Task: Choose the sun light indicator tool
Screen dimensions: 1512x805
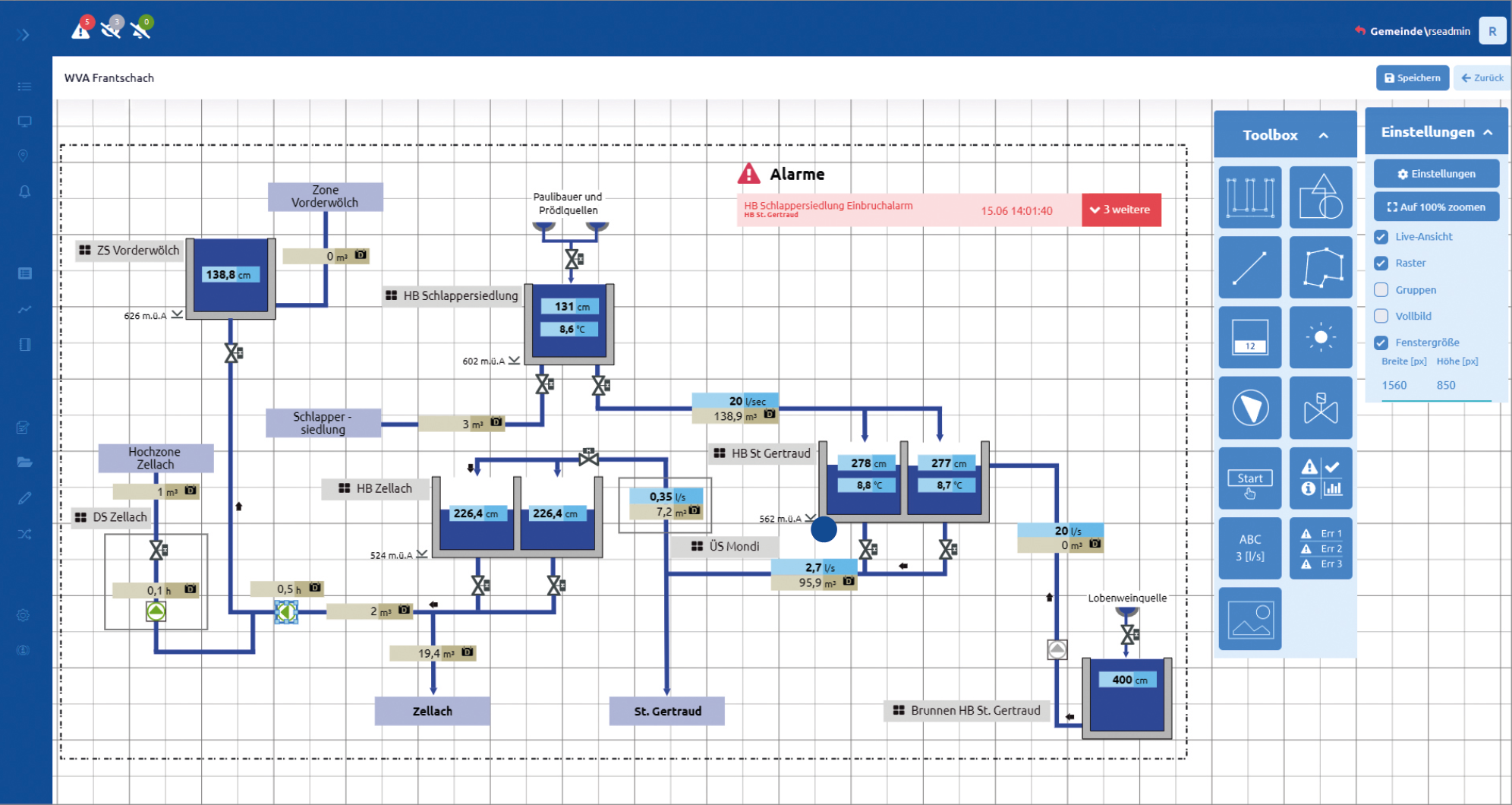Action: [x=1321, y=337]
